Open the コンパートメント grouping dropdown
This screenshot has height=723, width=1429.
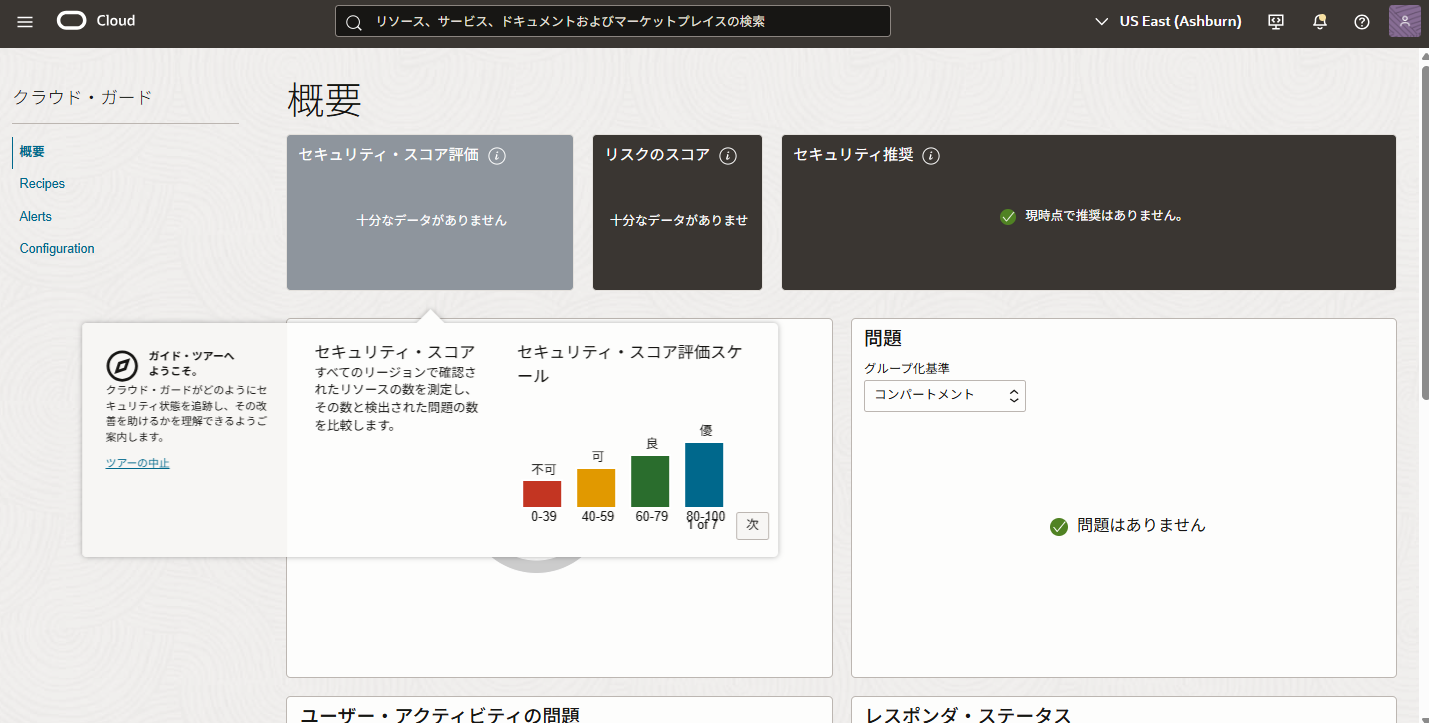coord(944,395)
